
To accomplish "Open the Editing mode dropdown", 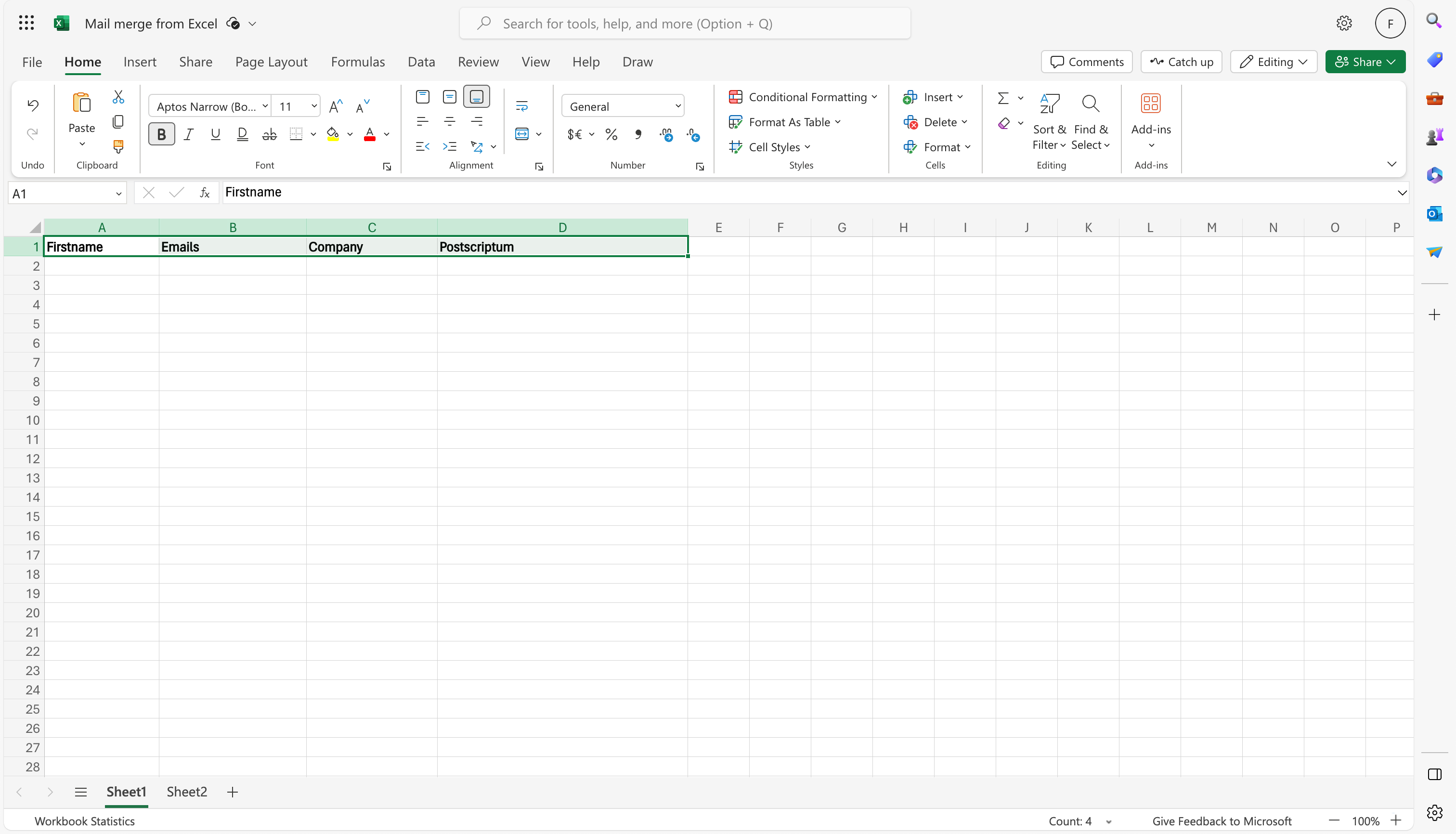I will click(1274, 62).
